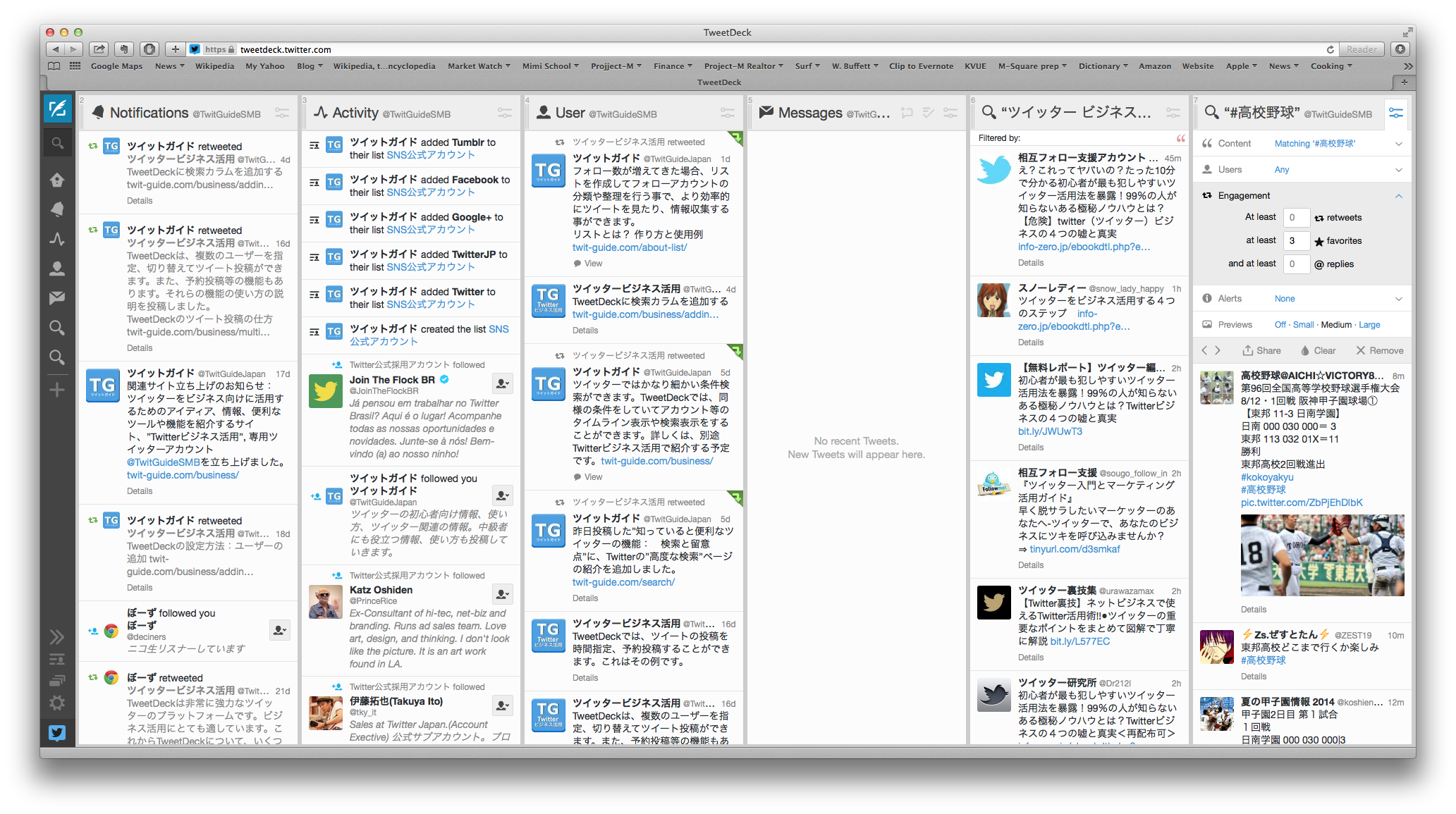Viewport: 1456px width, 814px height.
Task: Expand the Content filter section
Action: pyautogui.click(x=1302, y=144)
